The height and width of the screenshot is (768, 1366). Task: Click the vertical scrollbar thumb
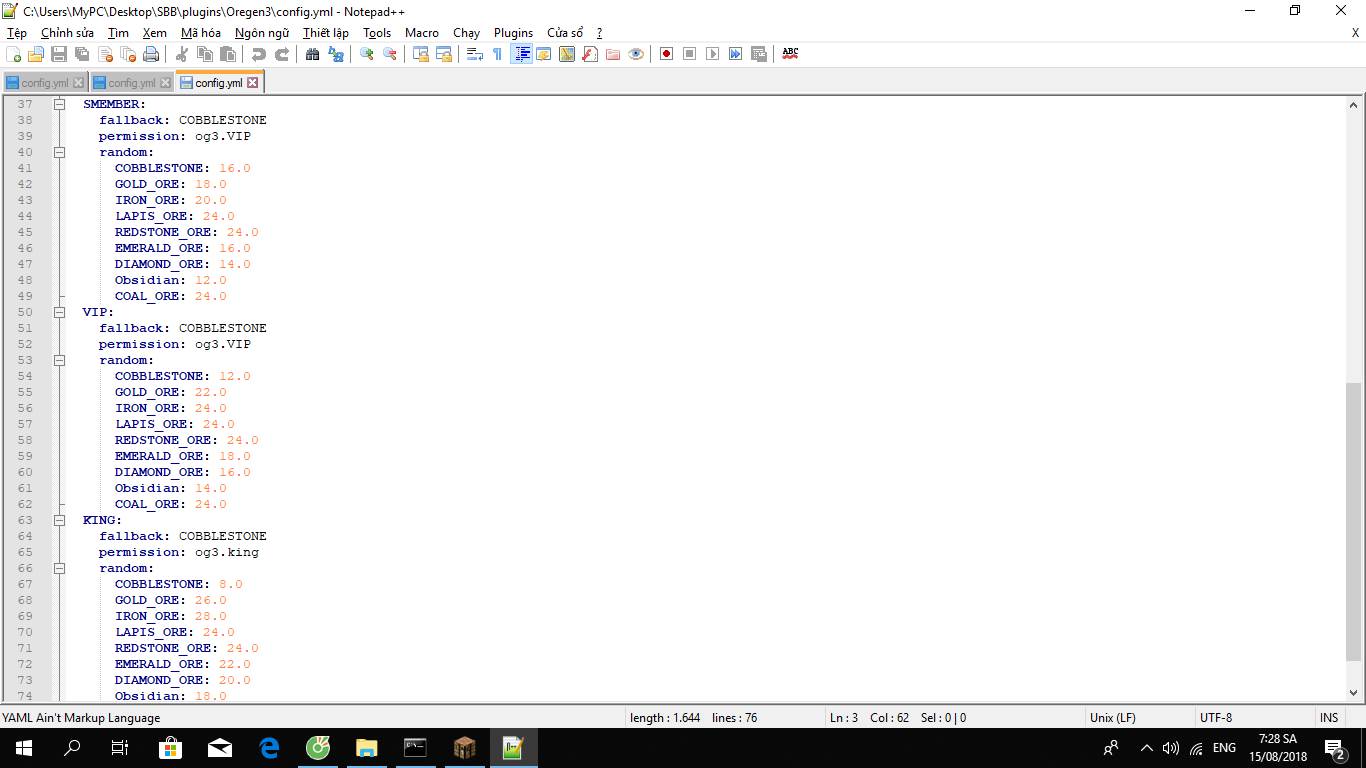1354,520
